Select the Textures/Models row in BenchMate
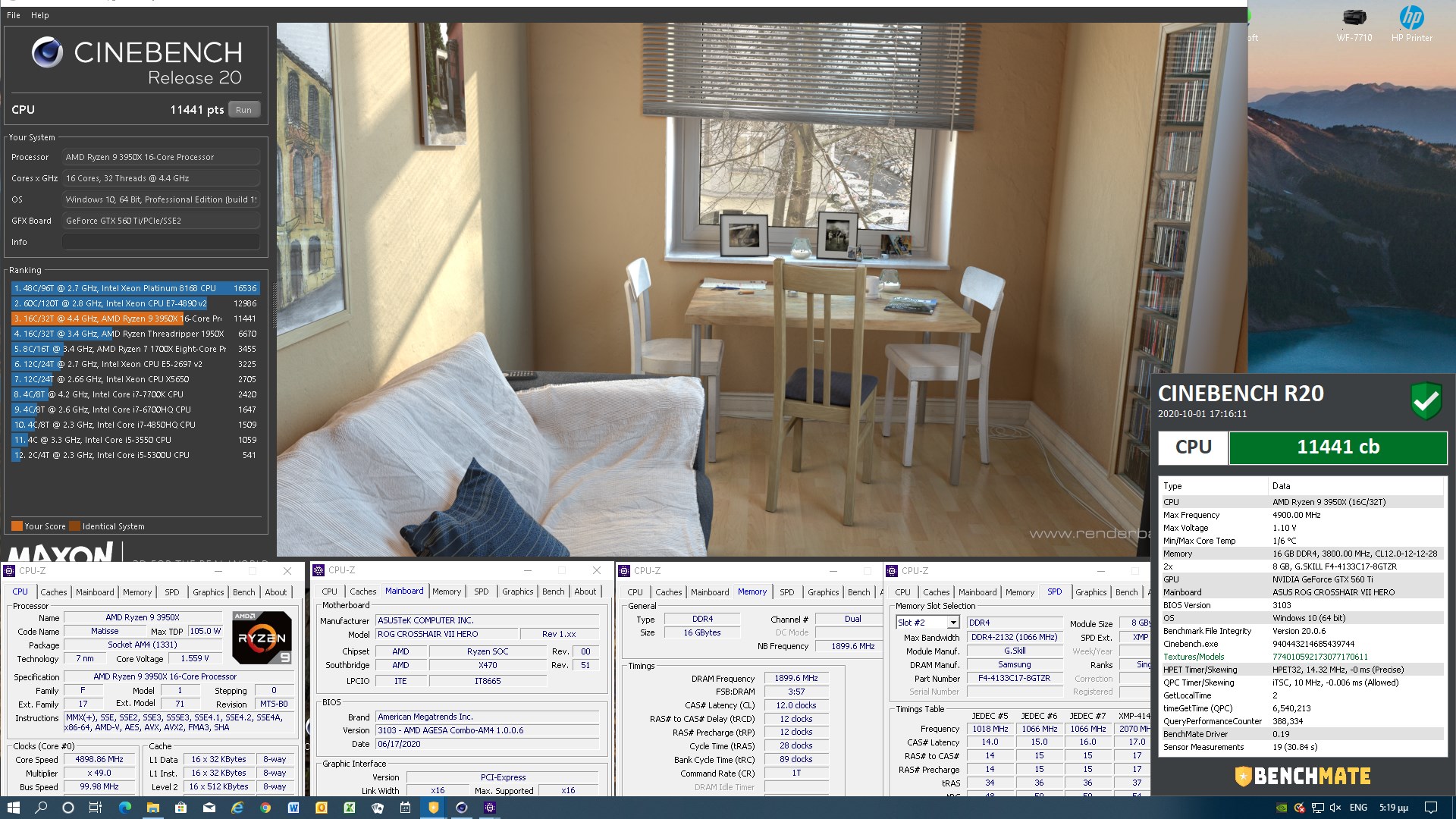 (1302, 657)
